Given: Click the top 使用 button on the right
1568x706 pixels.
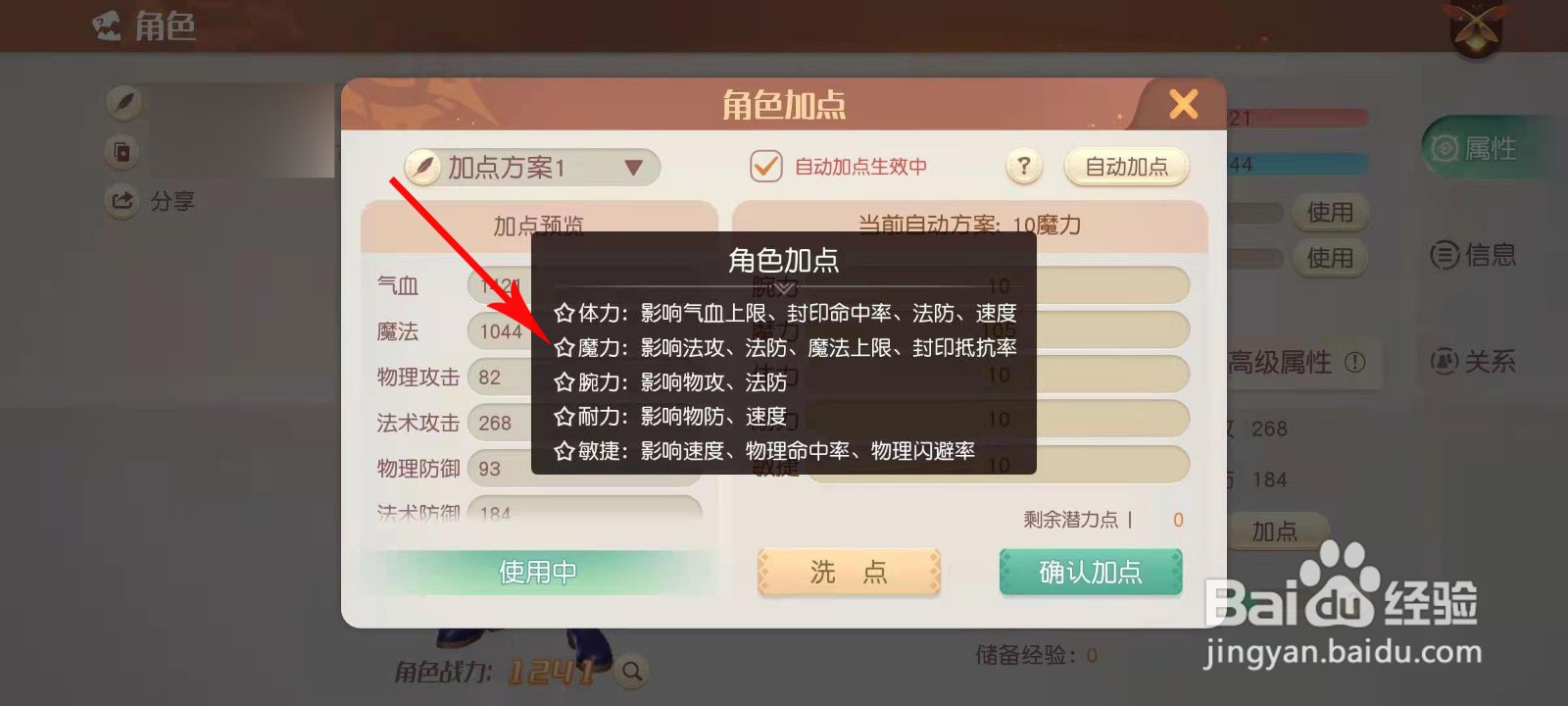Looking at the screenshot, I should (1330, 212).
